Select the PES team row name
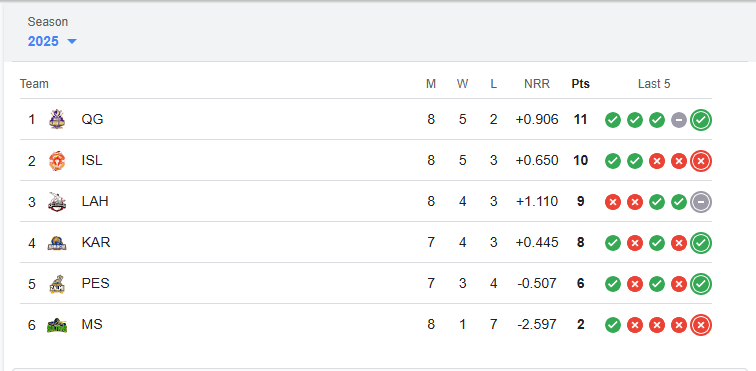The image size is (756, 371). click(95, 283)
